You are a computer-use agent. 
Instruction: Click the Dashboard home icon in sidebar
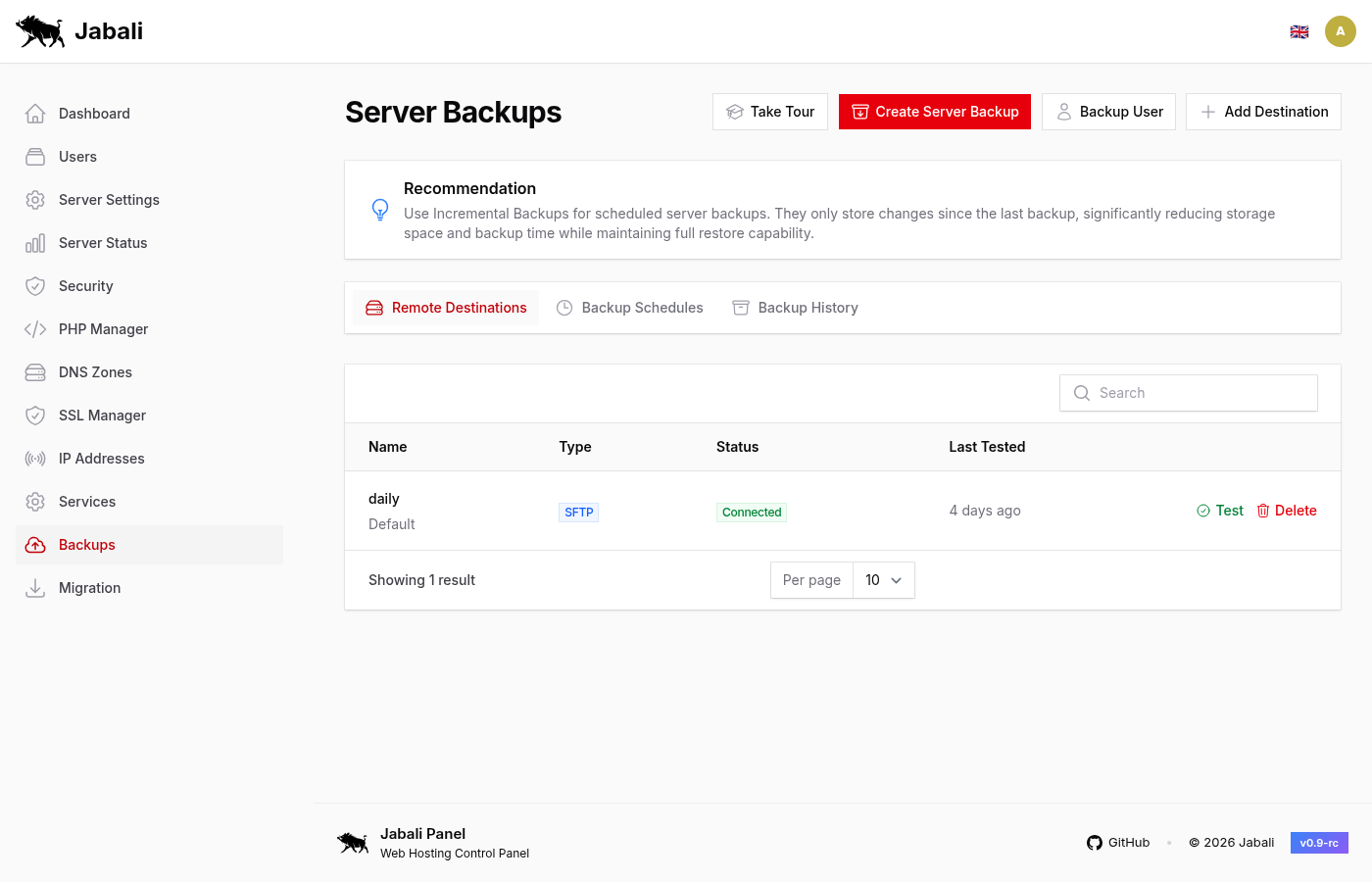[35, 114]
